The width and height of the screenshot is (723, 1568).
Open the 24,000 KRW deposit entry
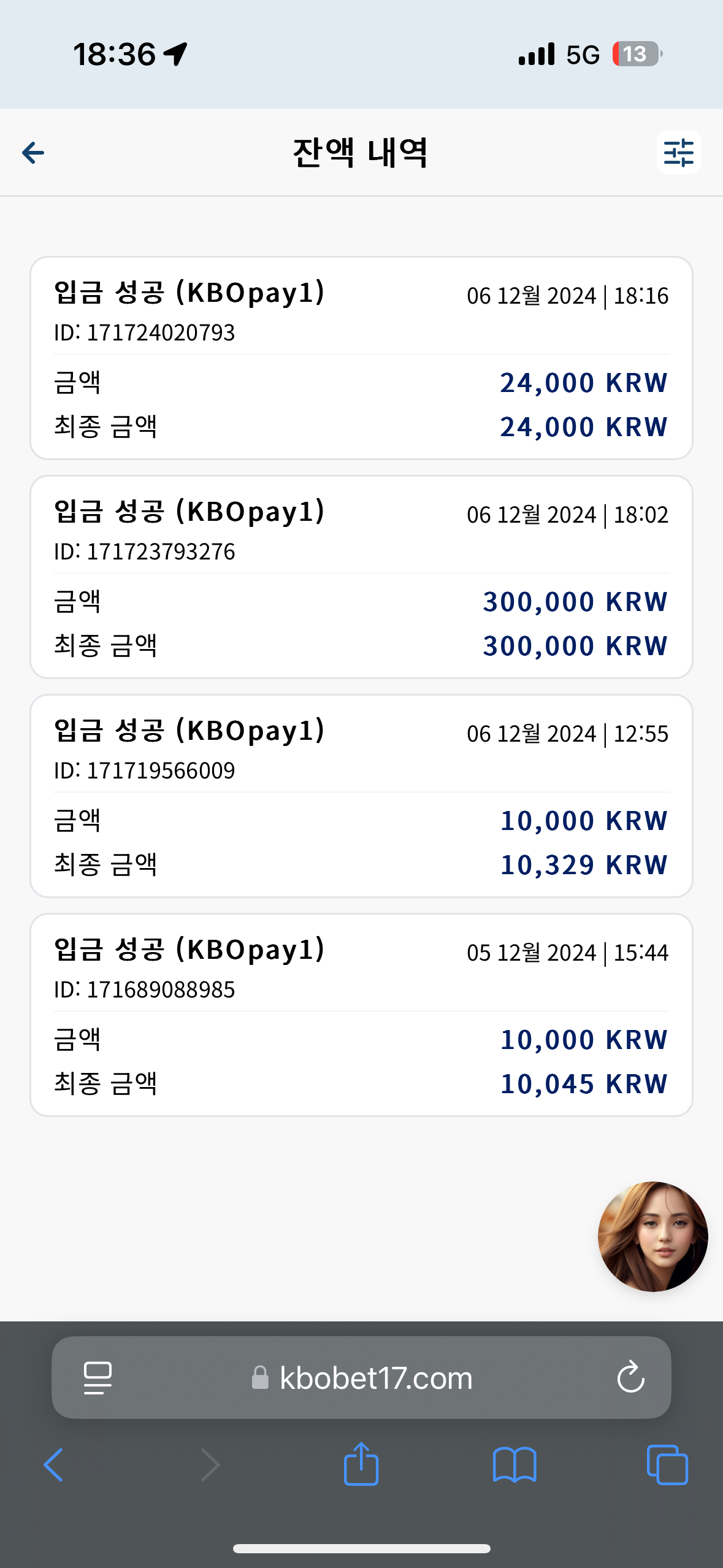[x=361, y=358]
